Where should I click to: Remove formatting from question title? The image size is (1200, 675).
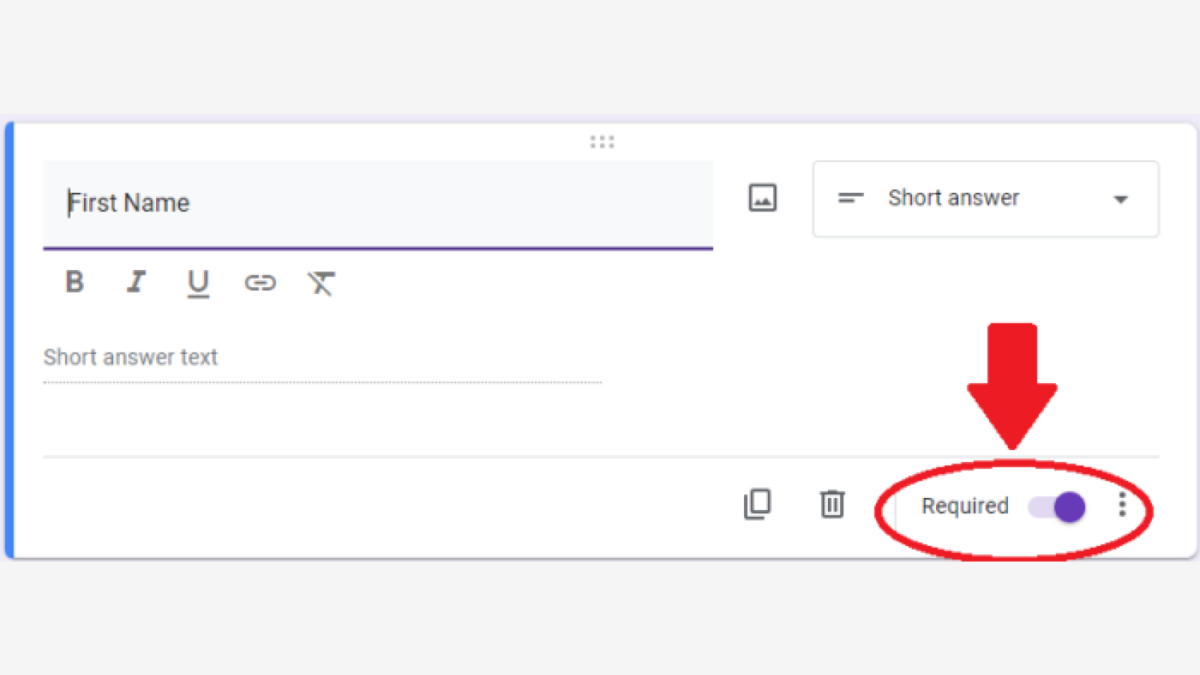[x=321, y=283]
